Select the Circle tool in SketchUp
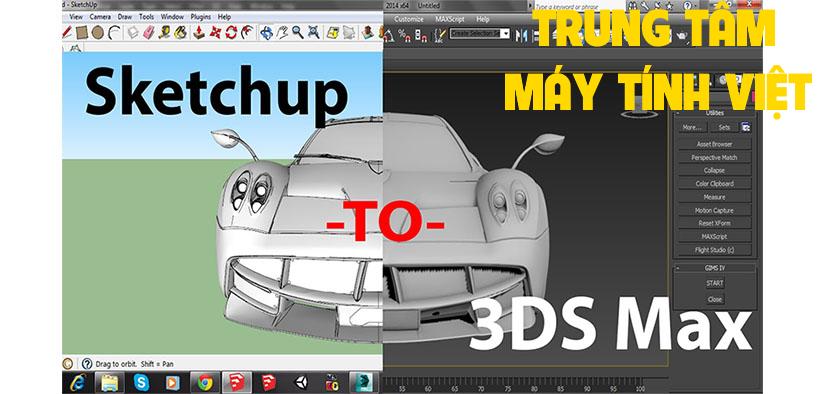The image size is (825, 394). tap(98, 33)
